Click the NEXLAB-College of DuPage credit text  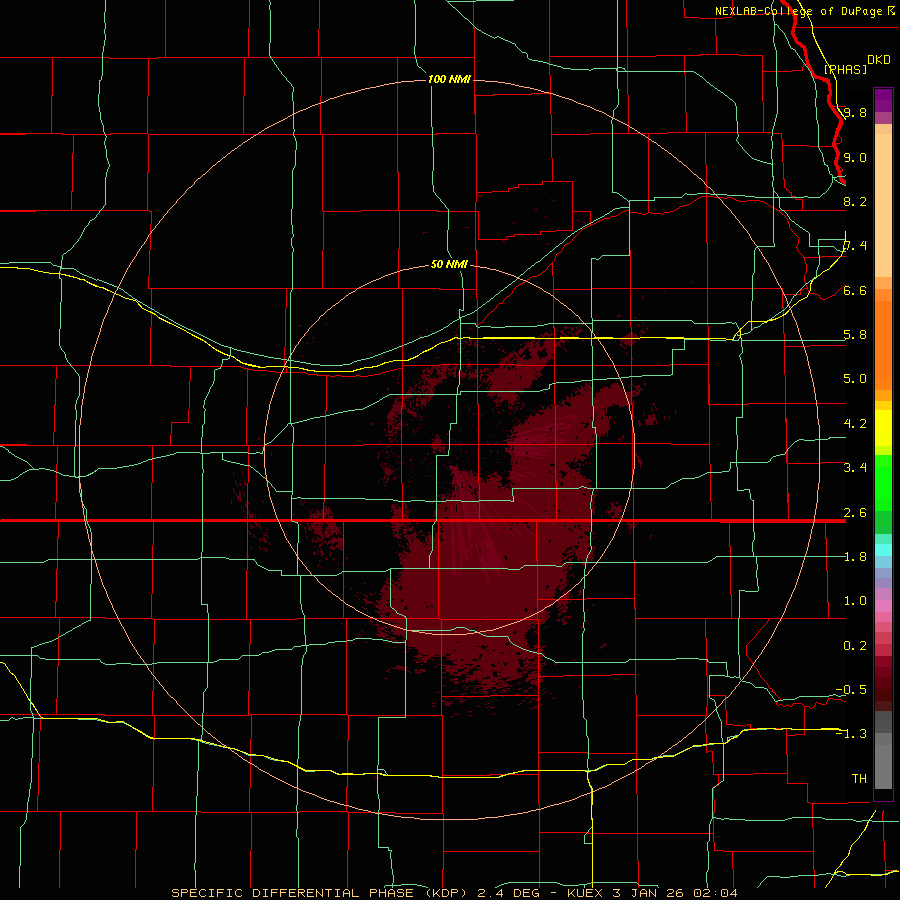pos(798,11)
